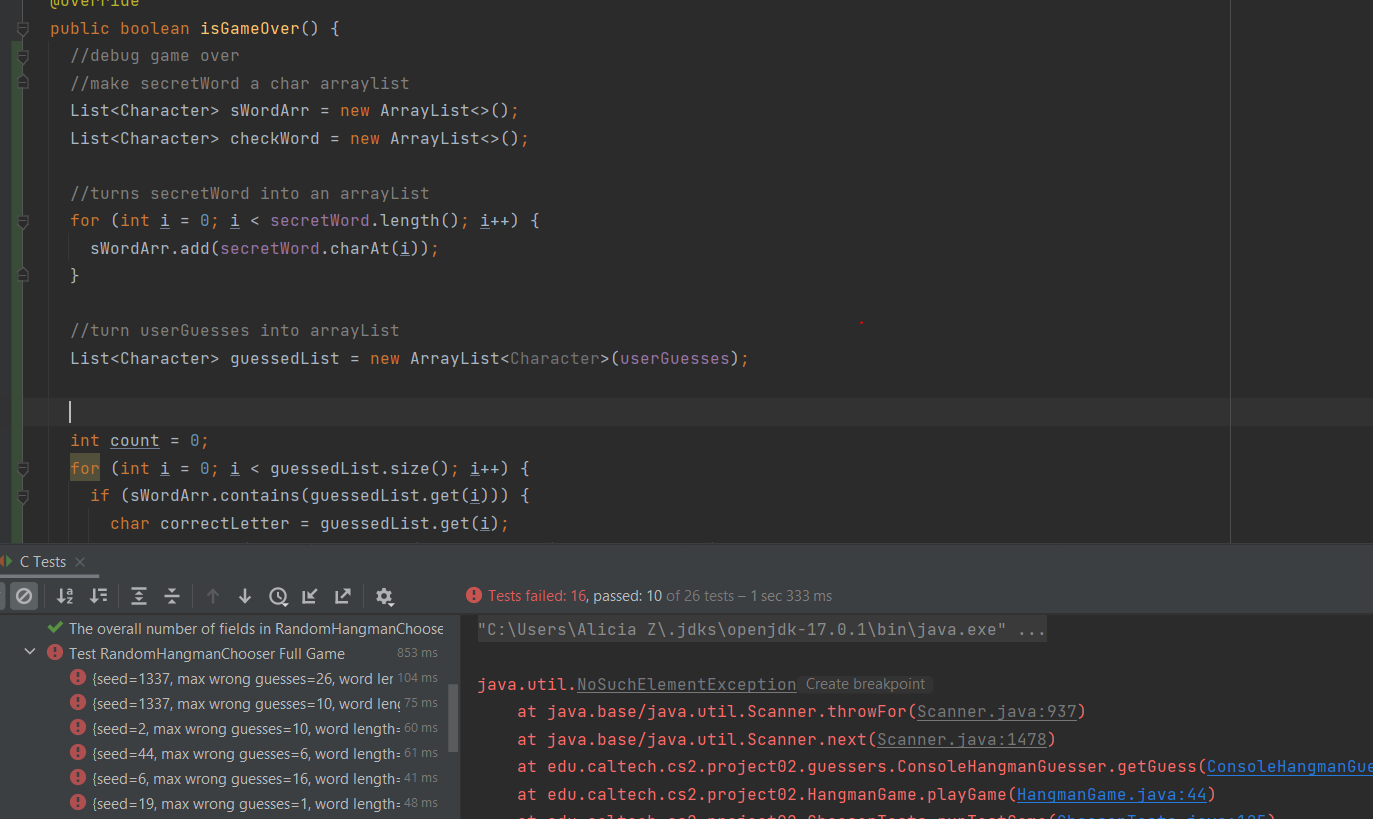The height and width of the screenshot is (819, 1373).
Task: Sort test results by duration
Action: 98,596
